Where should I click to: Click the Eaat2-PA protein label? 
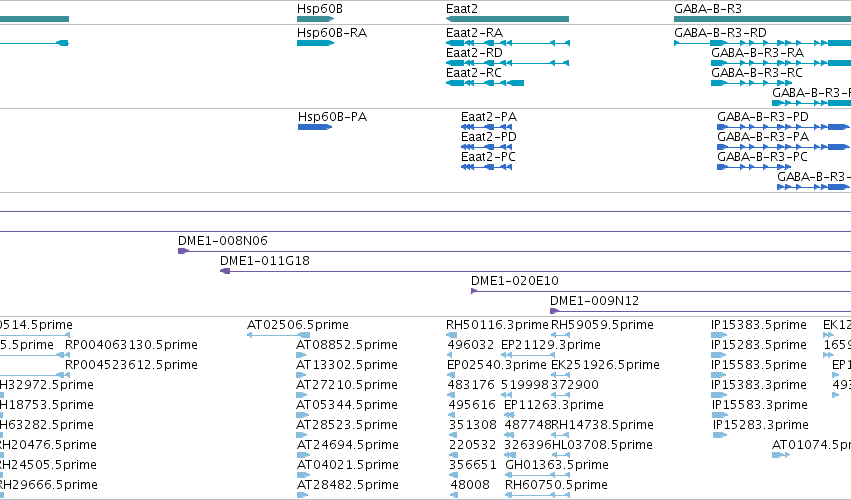[x=489, y=117]
